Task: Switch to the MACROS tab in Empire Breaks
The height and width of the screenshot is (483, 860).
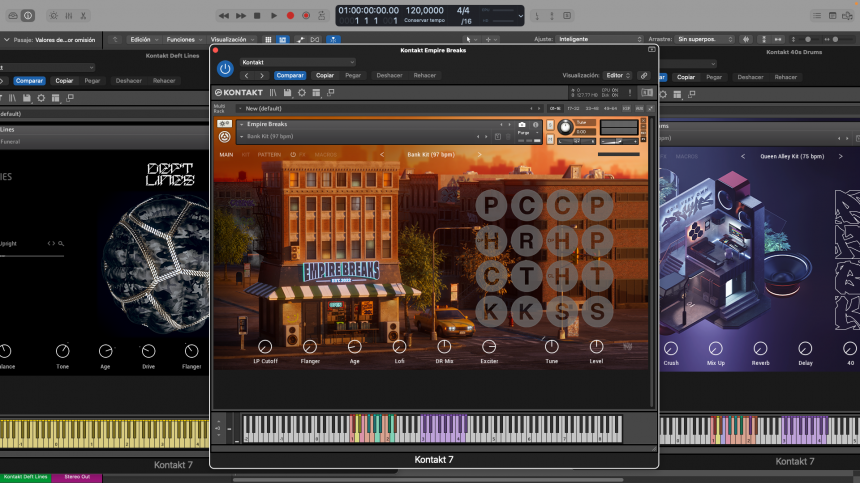Action: pyautogui.click(x=325, y=155)
